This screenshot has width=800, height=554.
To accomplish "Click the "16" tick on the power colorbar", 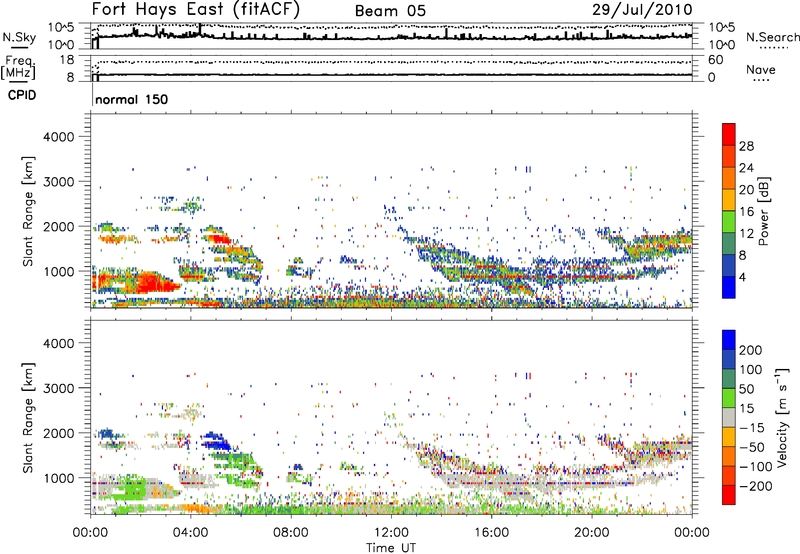I will pos(746,212).
